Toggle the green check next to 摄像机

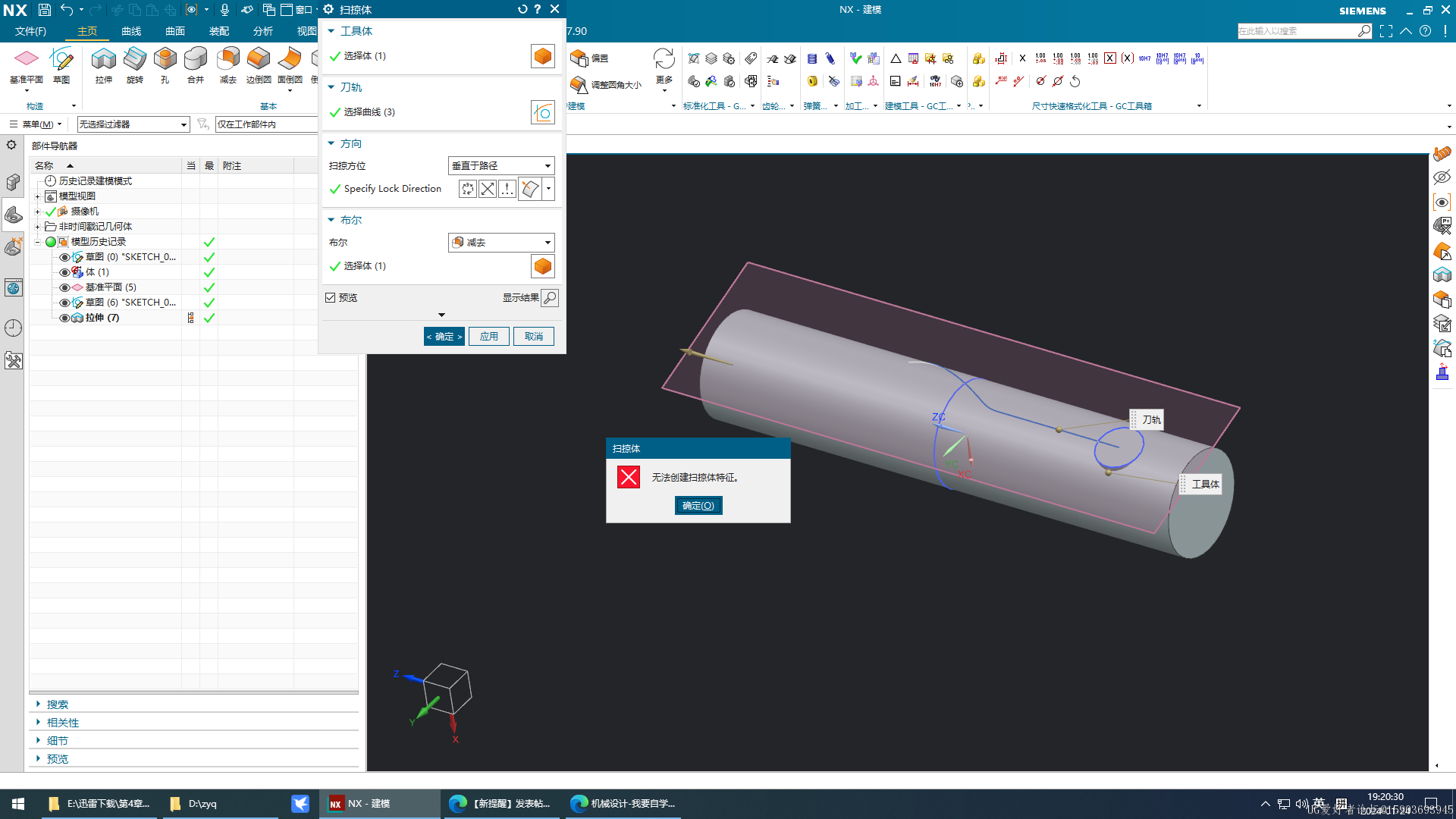(x=51, y=212)
